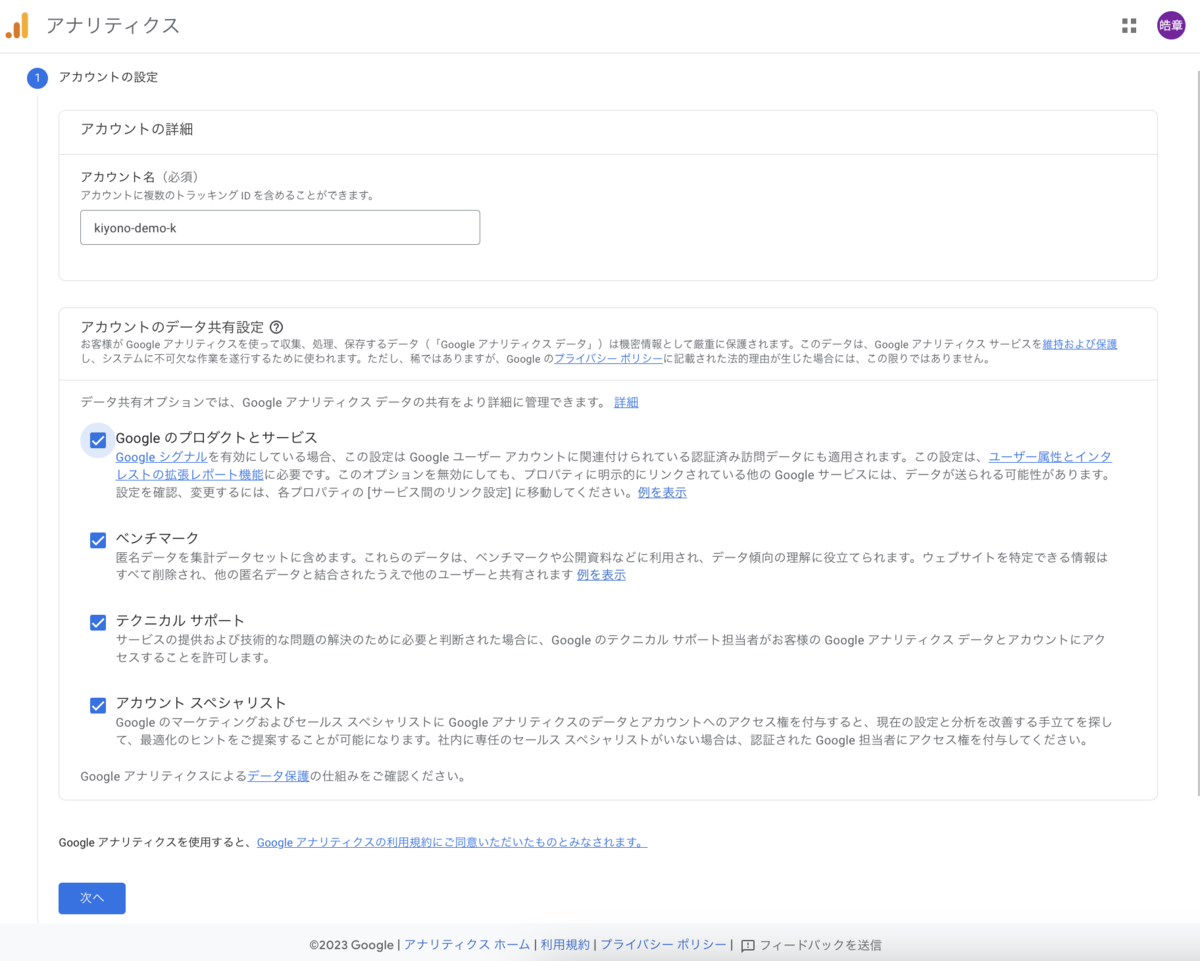
Task: Click 例を表示 under Google のプロダクトとサービス
Action: click(x=662, y=493)
